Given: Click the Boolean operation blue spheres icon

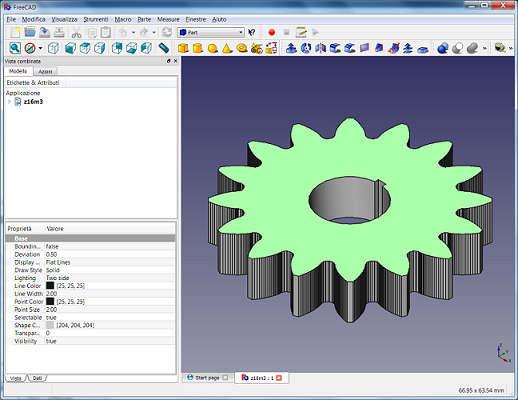Looking at the screenshot, I should pos(443,48).
